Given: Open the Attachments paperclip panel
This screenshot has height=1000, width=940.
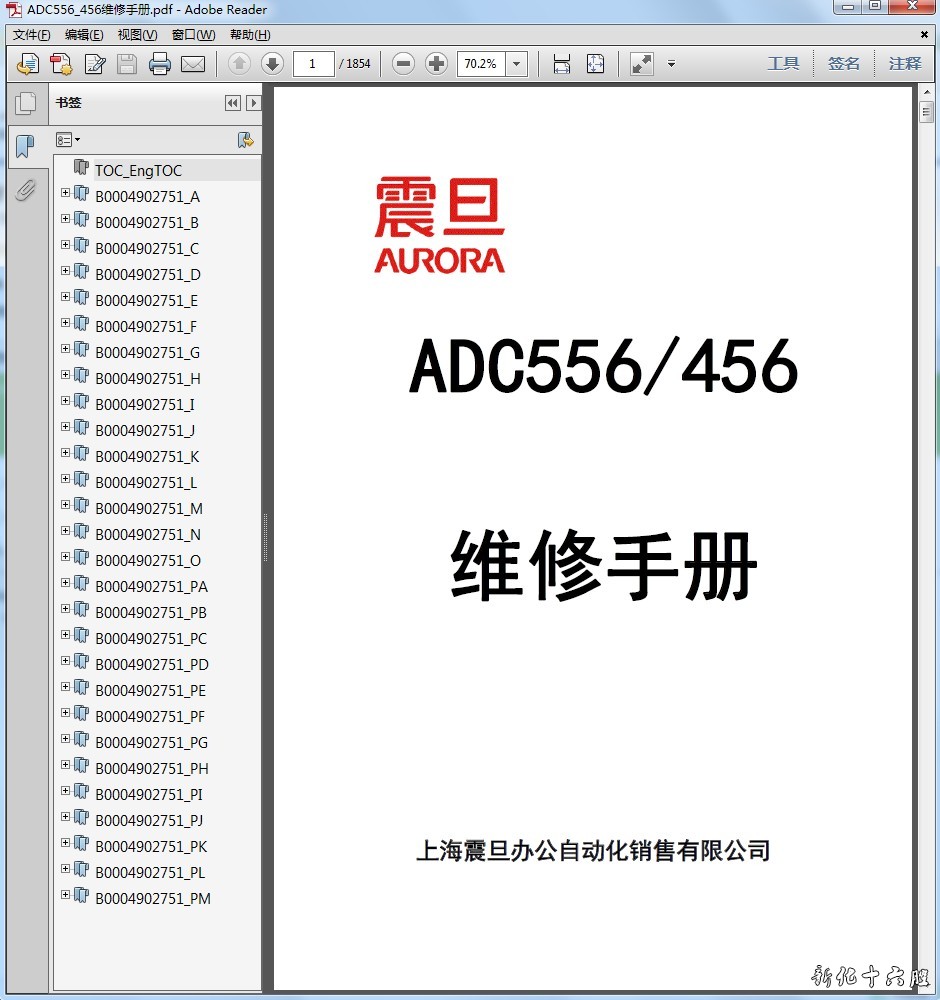Looking at the screenshot, I should (x=25, y=190).
